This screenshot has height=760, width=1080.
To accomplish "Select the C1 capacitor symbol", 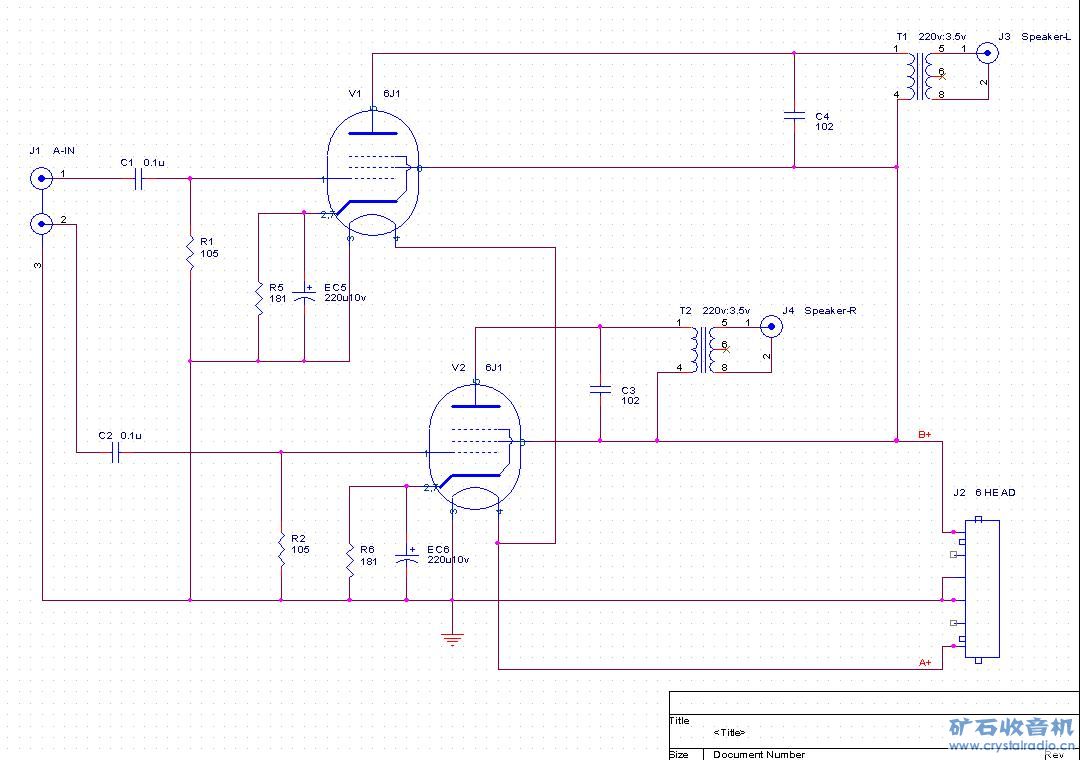I will (138, 179).
